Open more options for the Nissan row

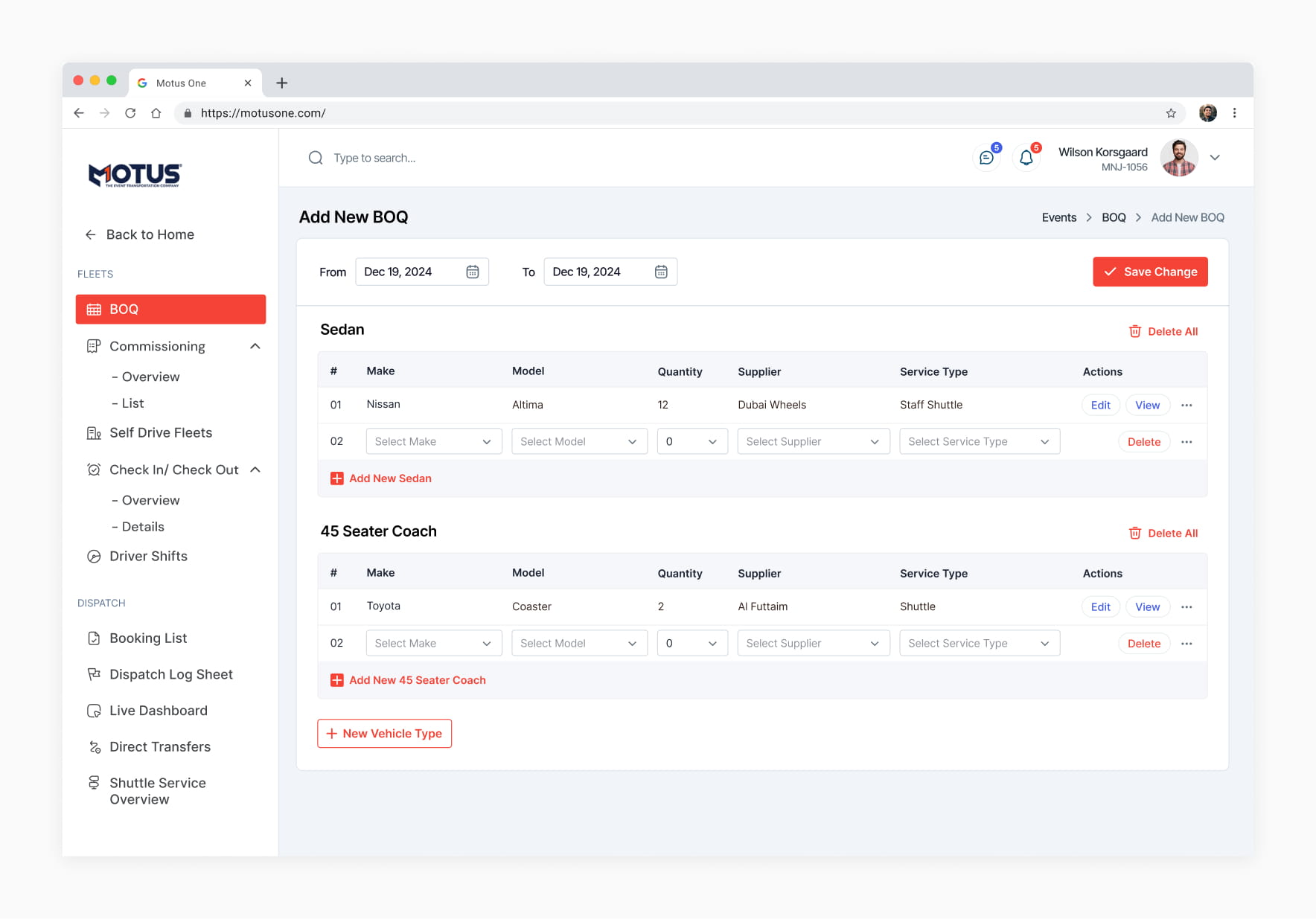pyautogui.click(x=1186, y=406)
